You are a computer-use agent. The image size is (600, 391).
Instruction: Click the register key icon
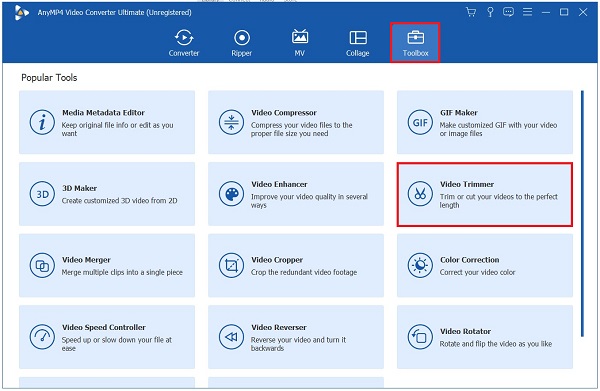click(490, 12)
